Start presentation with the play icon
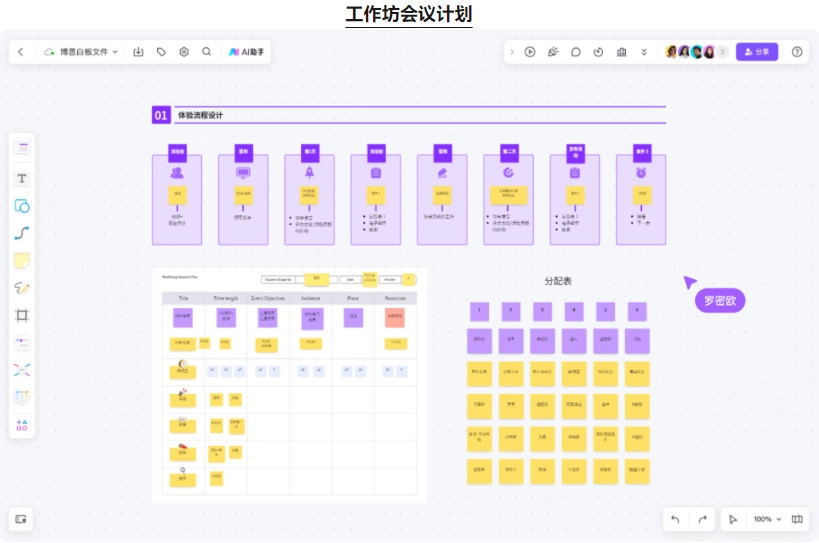The width and height of the screenshot is (819, 543). click(x=530, y=52)
